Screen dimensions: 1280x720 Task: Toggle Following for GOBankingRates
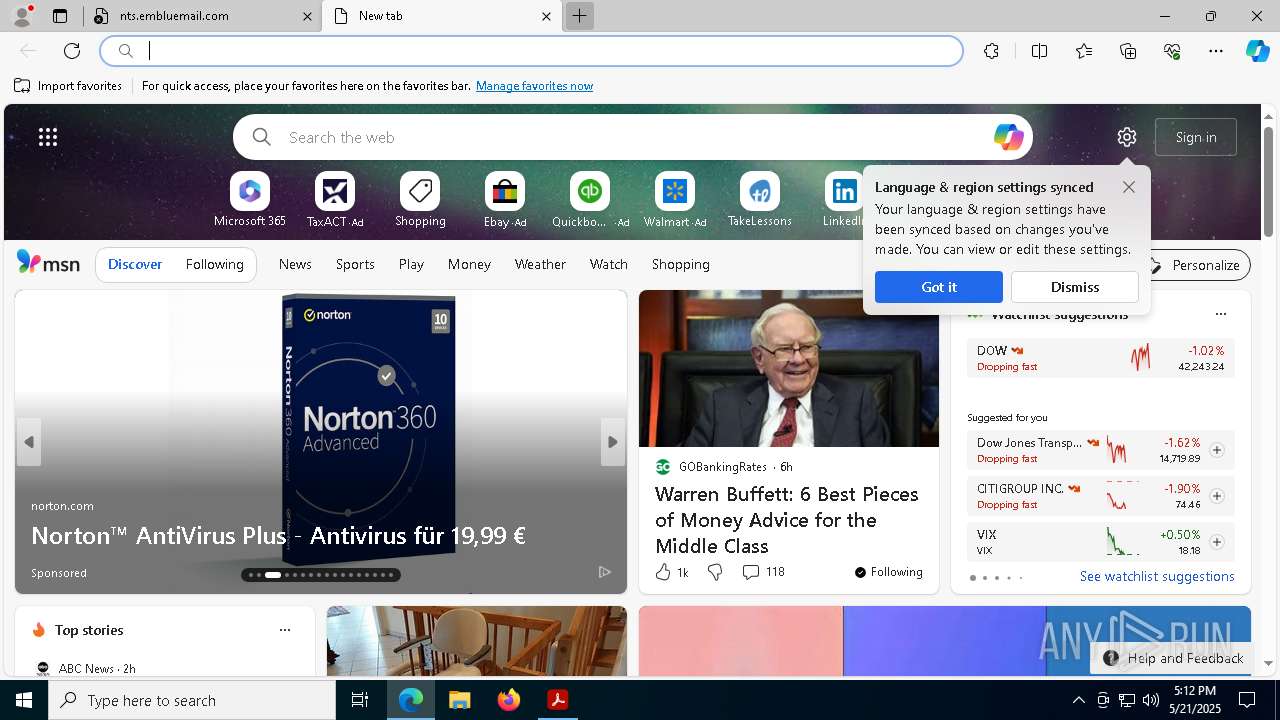point(888,572)
